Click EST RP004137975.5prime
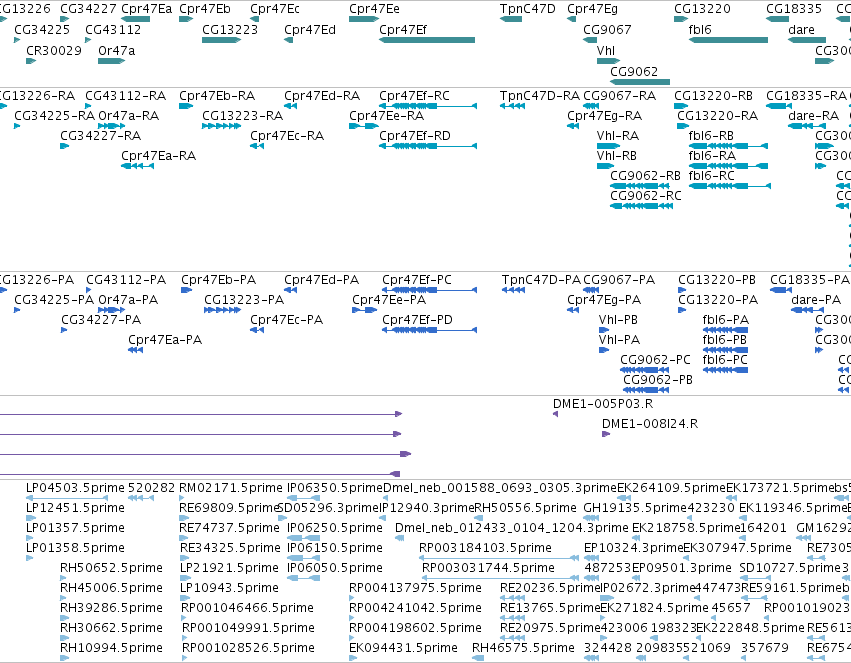The width and height of the screenshot is (851, 663). click(x=353, y=598)
